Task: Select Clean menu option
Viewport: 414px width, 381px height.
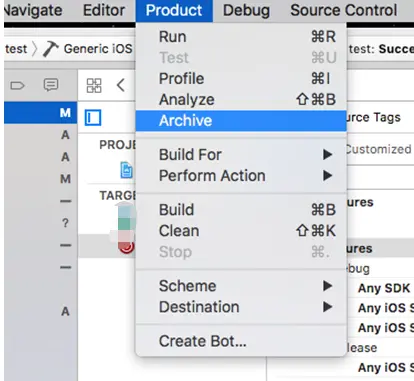Action: click(241, 231)
